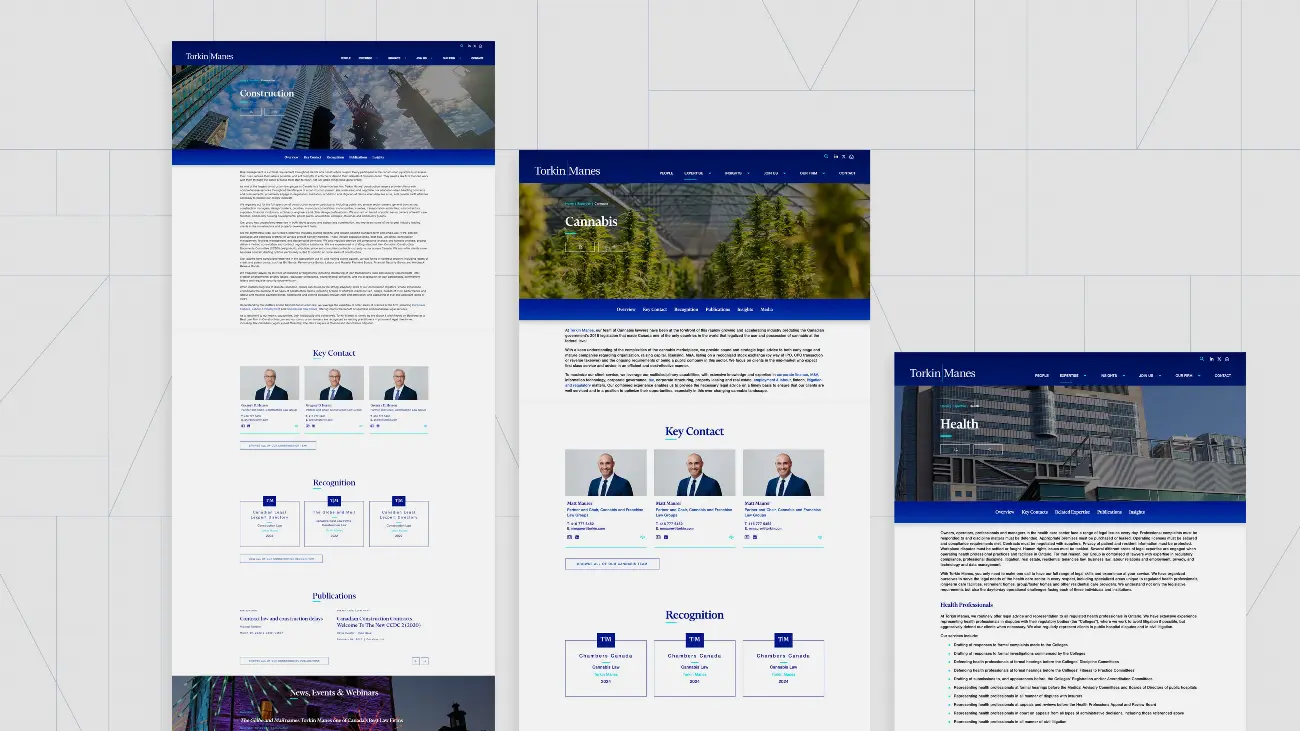Click the accessibility icon atop the Construction page
This screenshot has width=1300, height=731.
pos(481,44)
